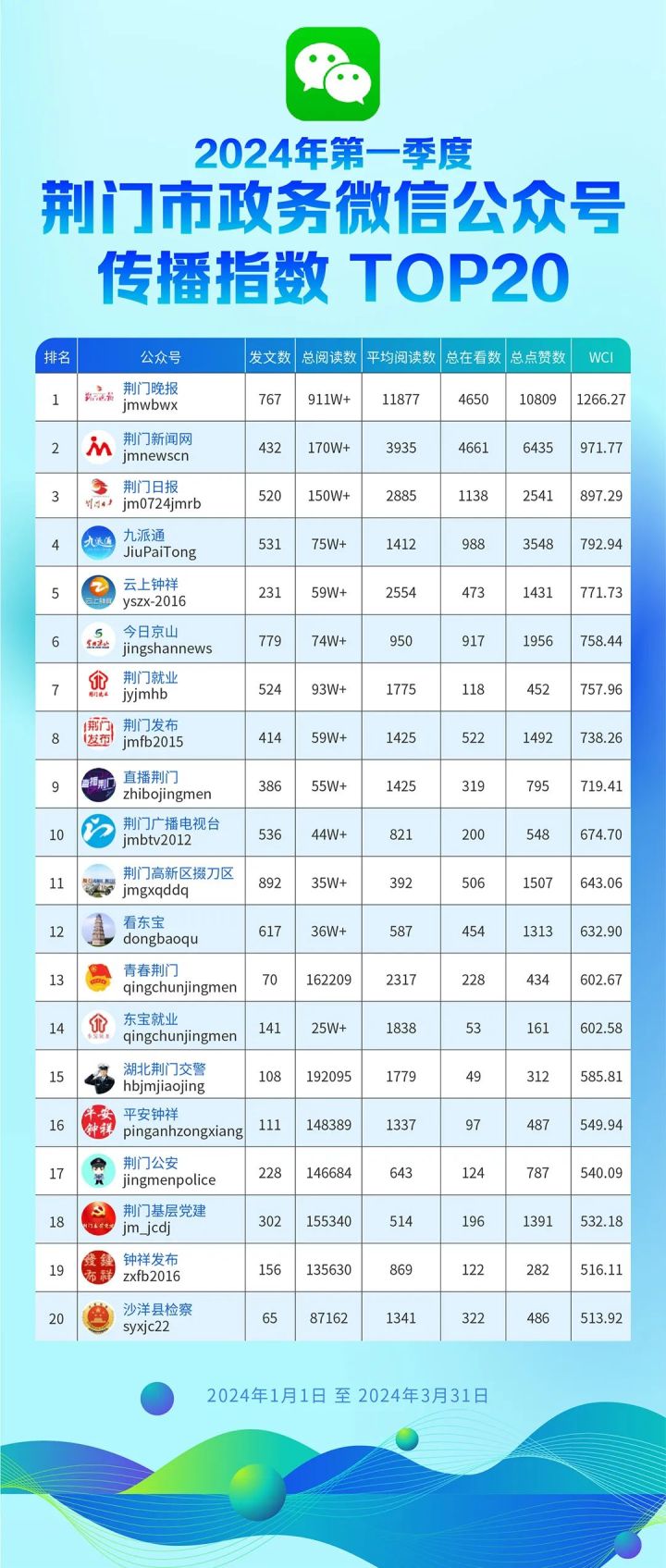Click the 沙洋县检察 emblem icon

(99, 1317)
